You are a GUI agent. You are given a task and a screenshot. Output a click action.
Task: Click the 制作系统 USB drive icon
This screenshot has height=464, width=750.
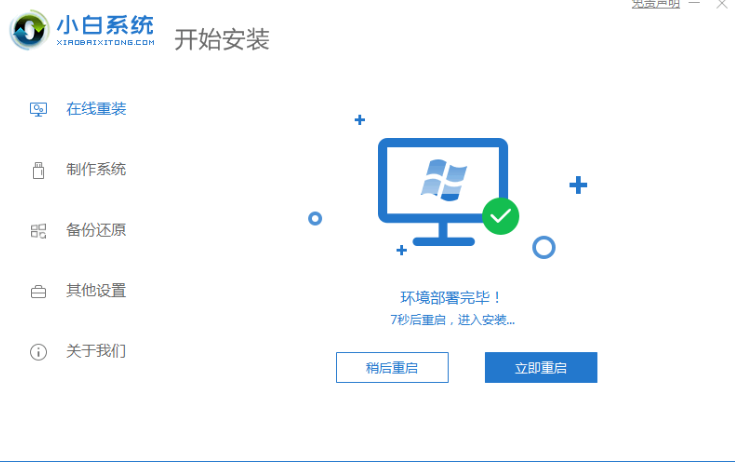coord(38,170)
